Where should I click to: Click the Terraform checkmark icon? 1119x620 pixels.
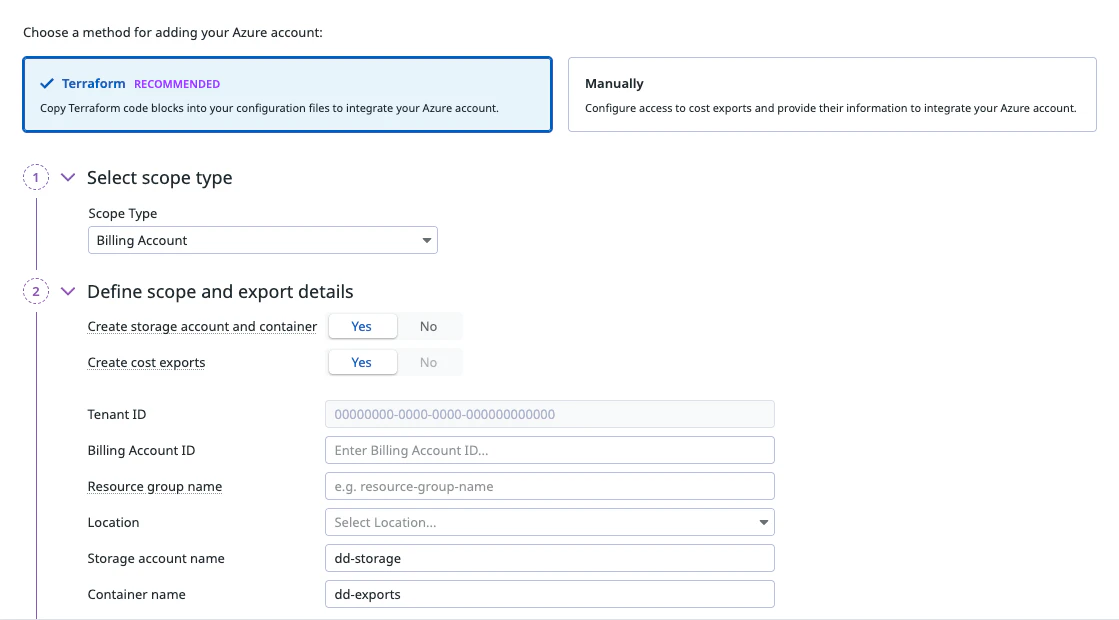coord(46,84)
